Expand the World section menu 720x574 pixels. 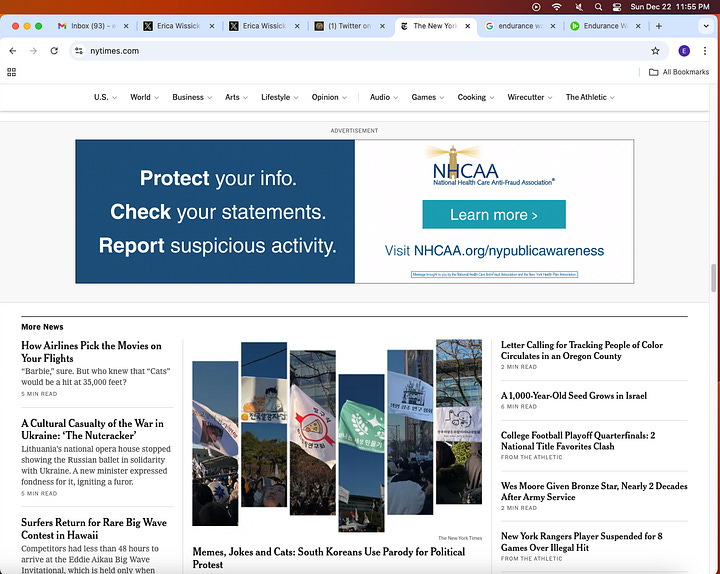(144, 97)
